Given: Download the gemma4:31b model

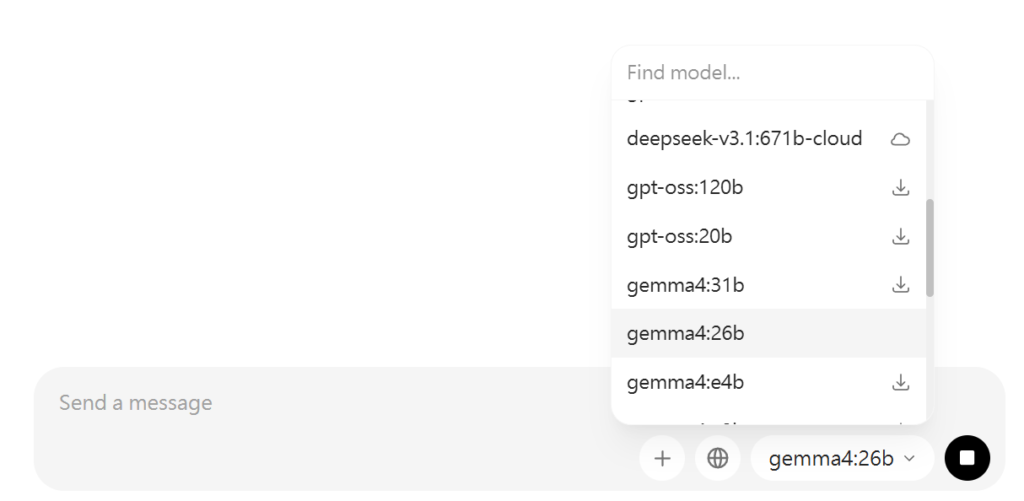Looking at the screenshot, I should click(900, 285).
